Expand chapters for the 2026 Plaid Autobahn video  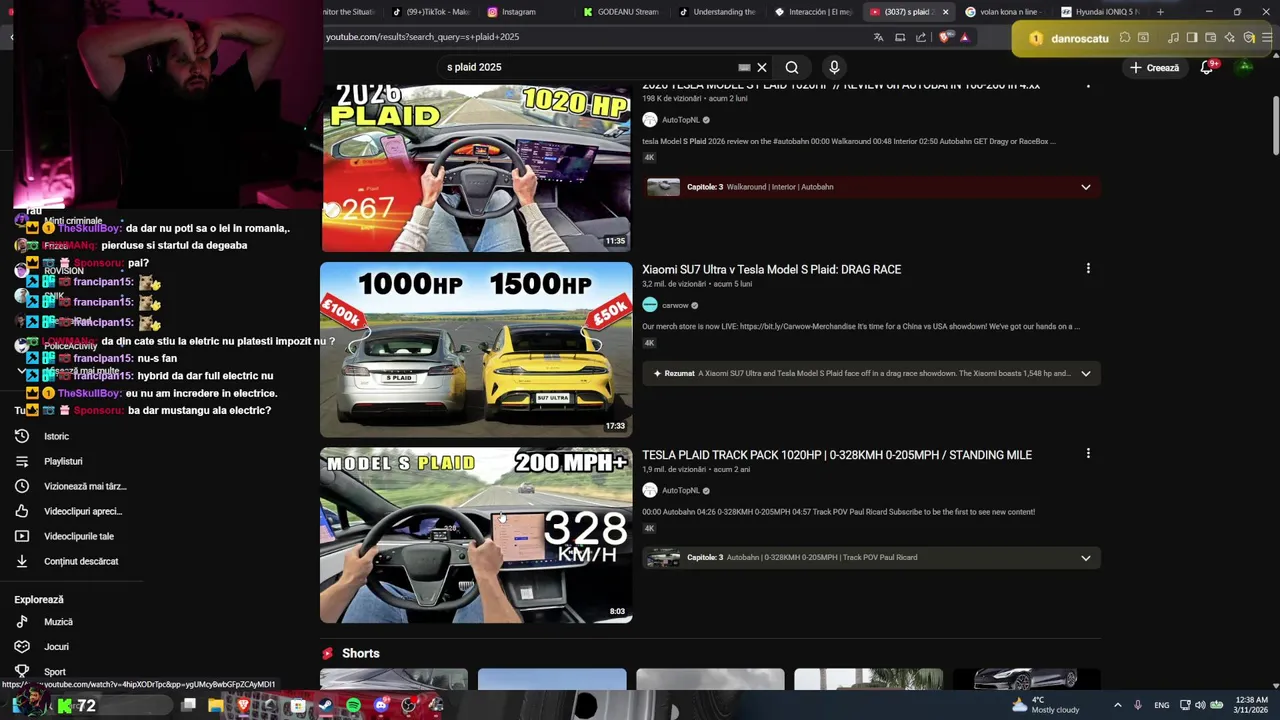coord(1085,187)
